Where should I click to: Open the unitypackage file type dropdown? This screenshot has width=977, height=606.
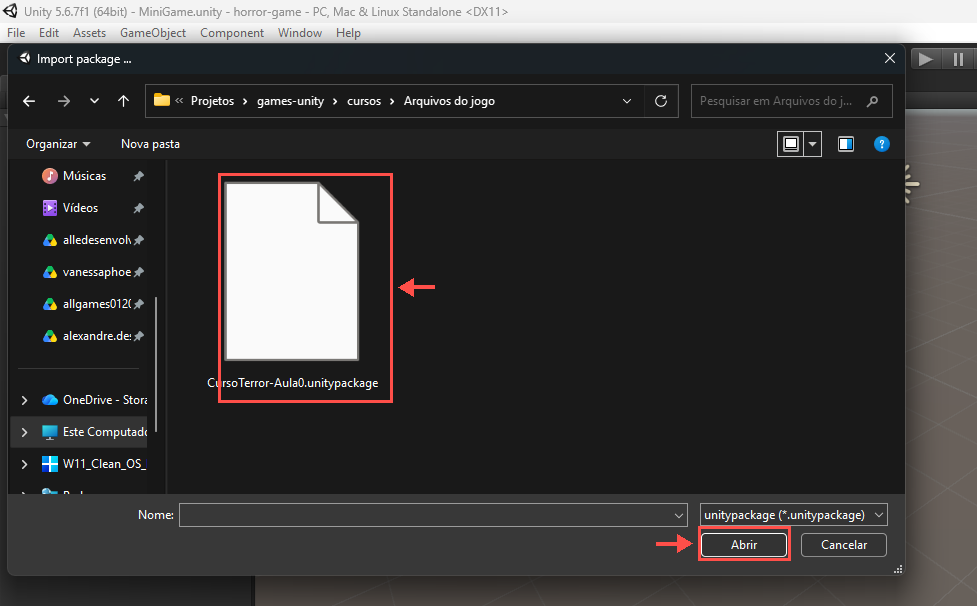tap(794, 515)
